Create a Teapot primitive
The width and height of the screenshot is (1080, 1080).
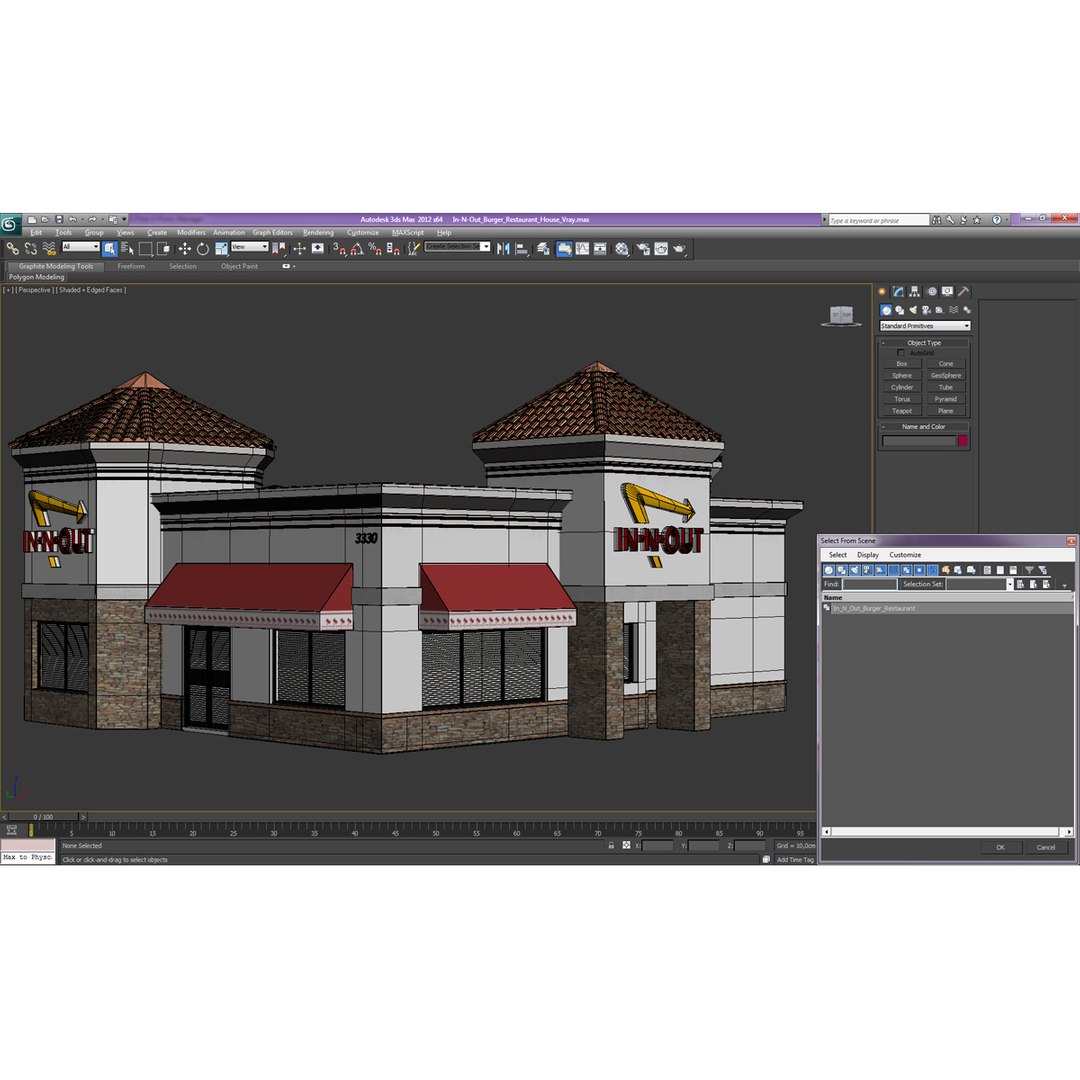click(902, 411)
